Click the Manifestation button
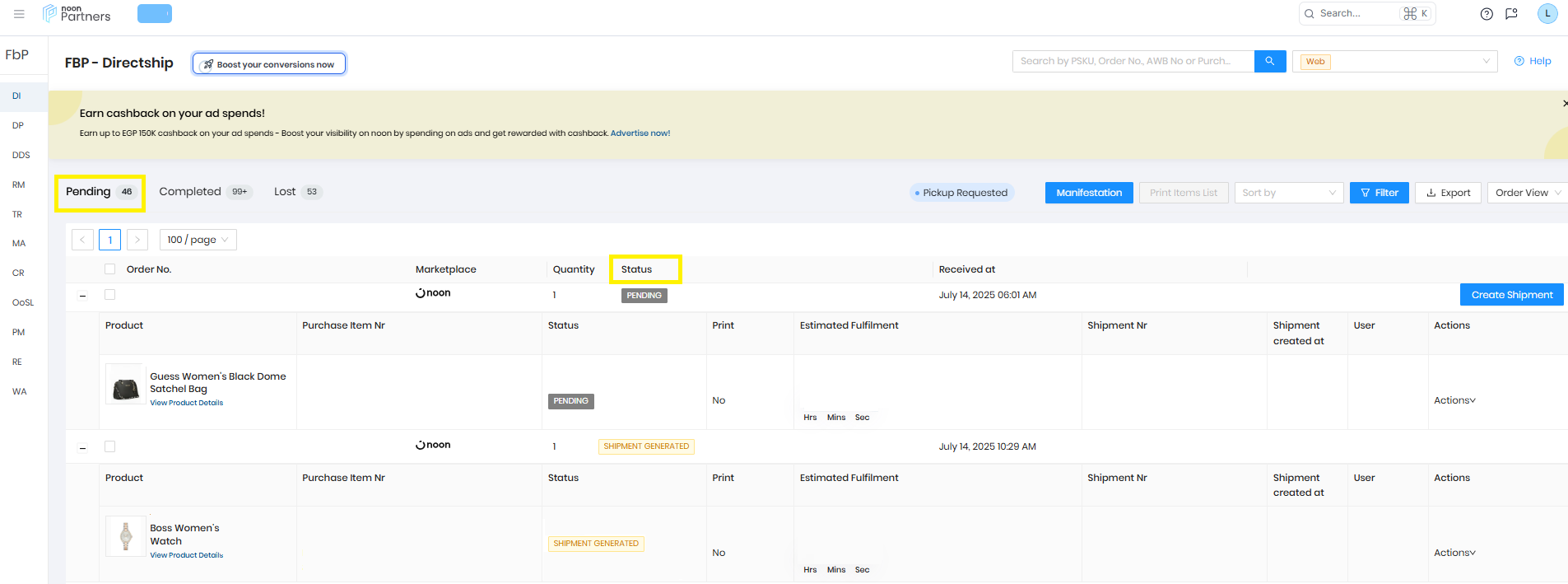The width and height of the screenshot is (1568, 584). (1089, 193)
